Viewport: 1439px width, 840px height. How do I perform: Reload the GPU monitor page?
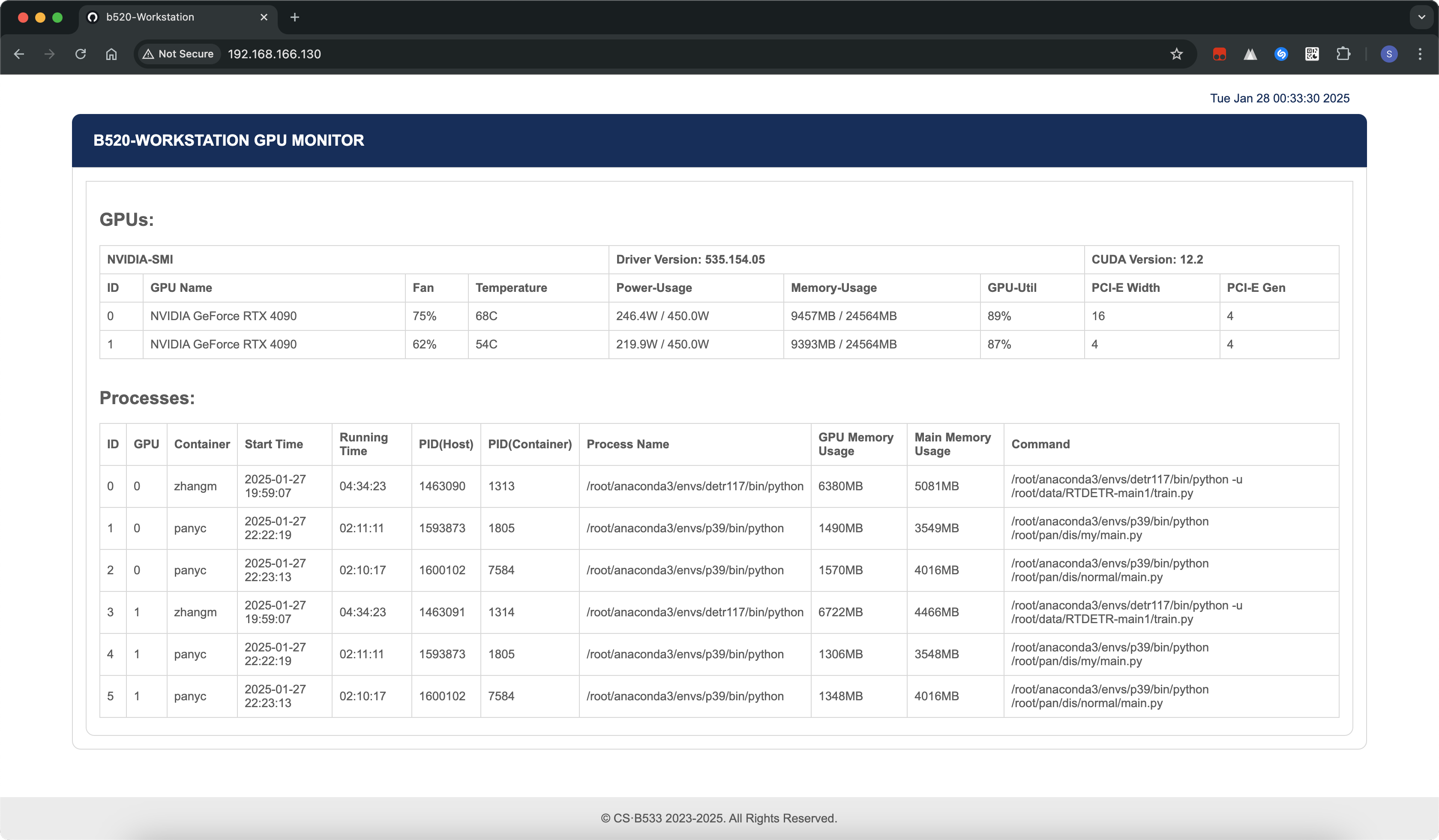tap(81, 54)
